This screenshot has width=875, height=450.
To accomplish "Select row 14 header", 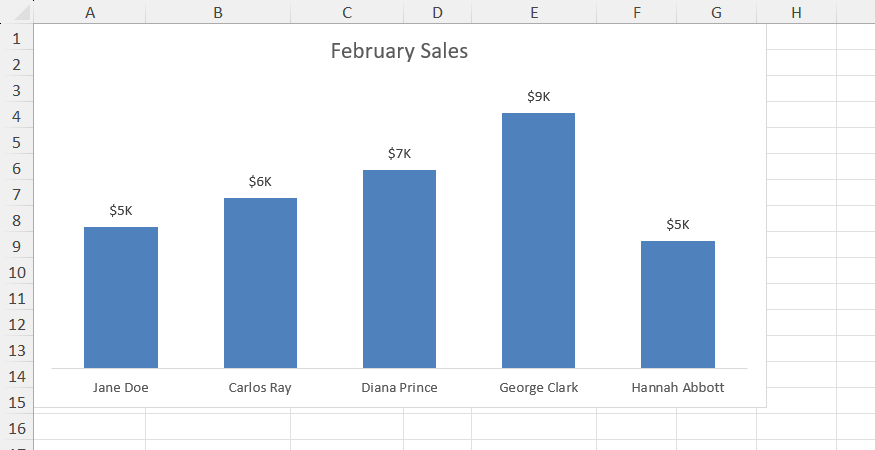I will click(x=17, y=376).
